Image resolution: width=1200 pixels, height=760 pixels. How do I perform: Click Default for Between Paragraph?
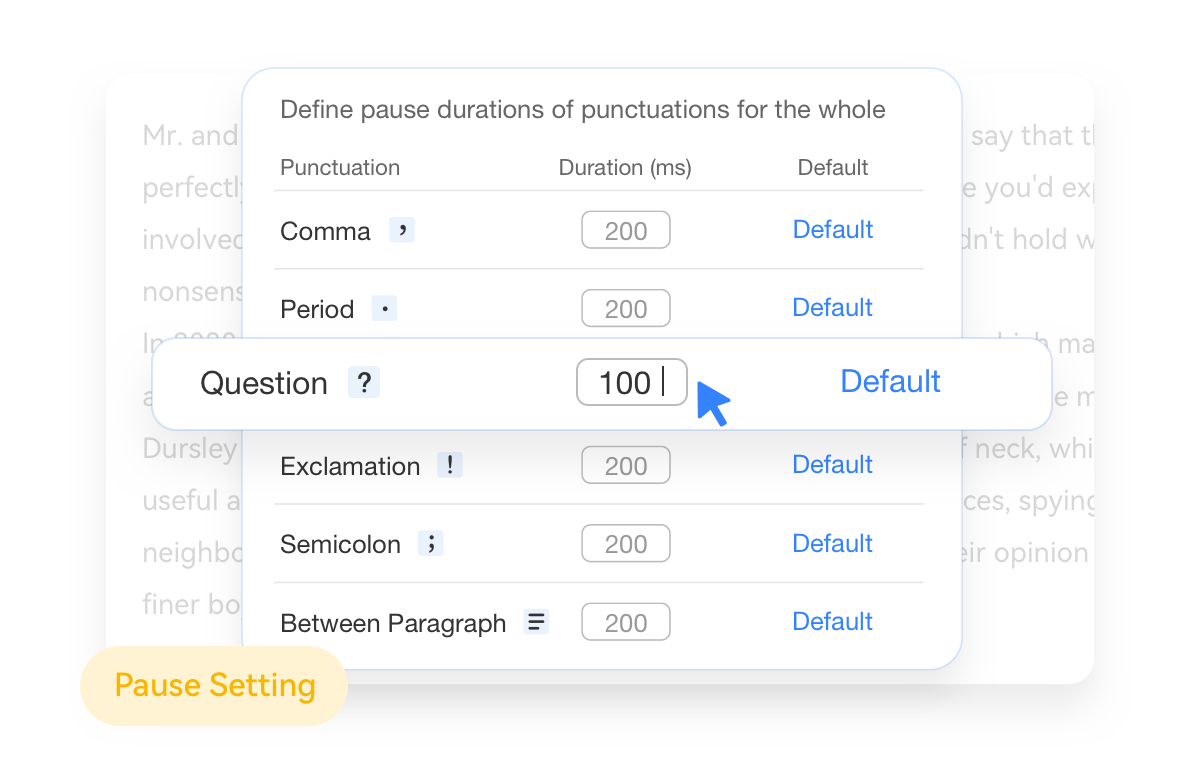832,621
